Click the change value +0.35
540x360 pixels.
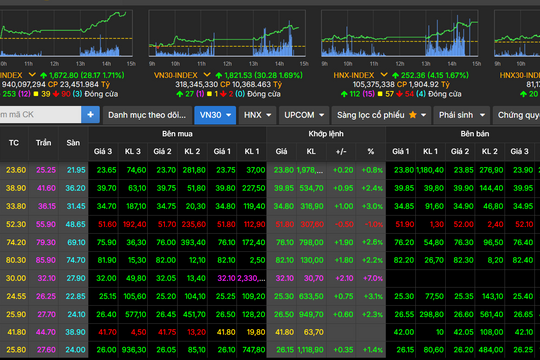(x=343, y=350)
